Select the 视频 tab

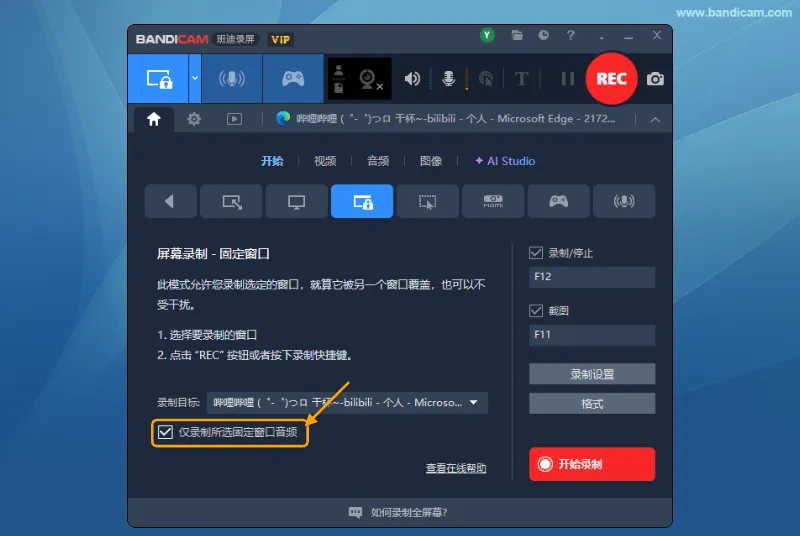(x=325, y=161)
